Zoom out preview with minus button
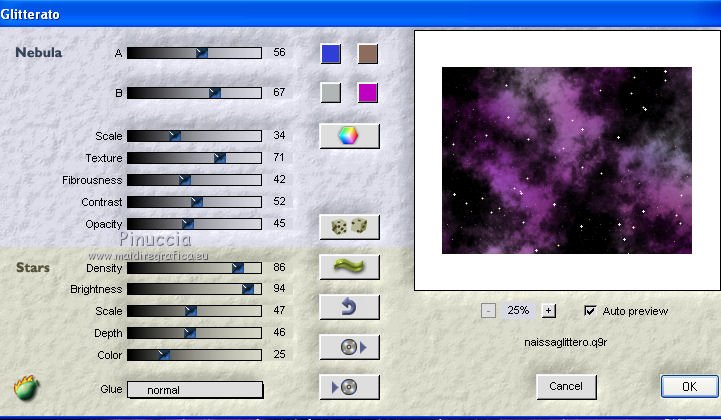Viewport: 721px width, 420px height. (488, 311)
